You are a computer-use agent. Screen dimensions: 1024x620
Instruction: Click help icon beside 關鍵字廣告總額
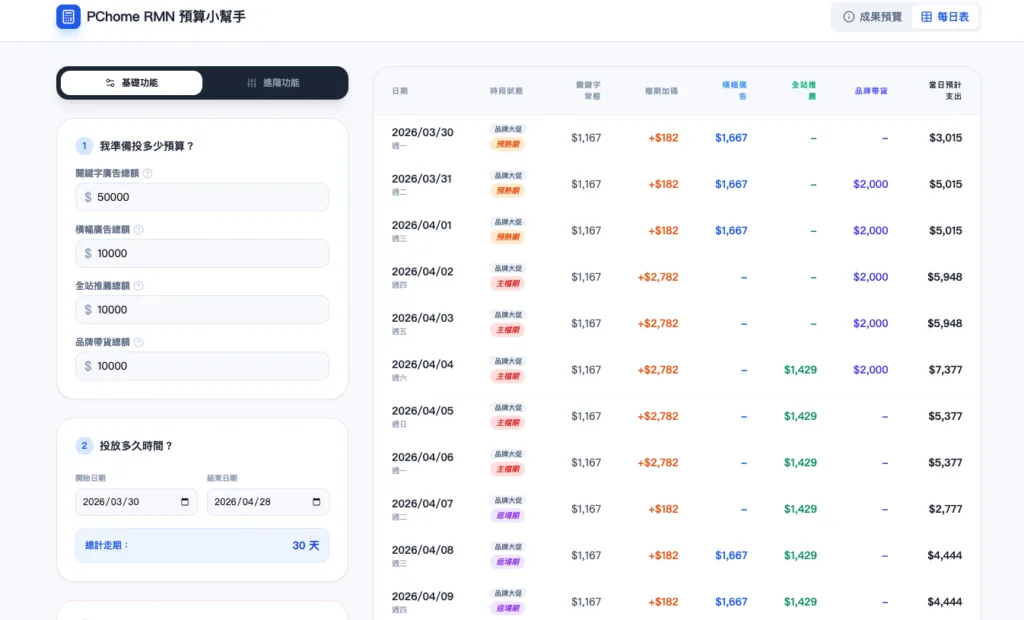tap(148, 173)
